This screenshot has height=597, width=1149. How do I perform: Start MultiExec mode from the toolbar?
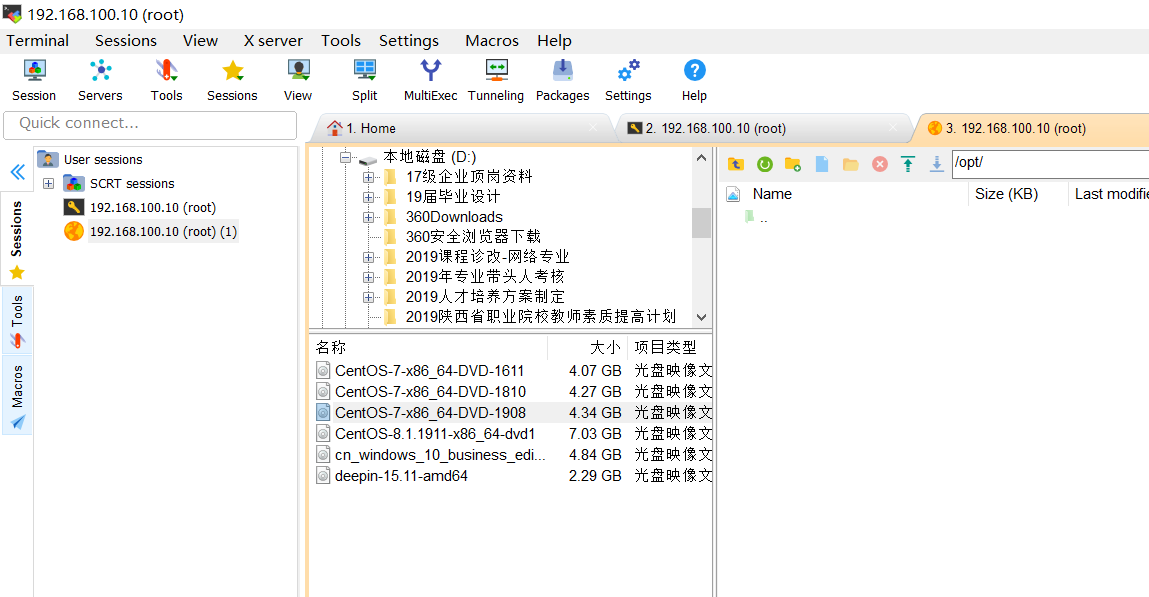(430, 81)
